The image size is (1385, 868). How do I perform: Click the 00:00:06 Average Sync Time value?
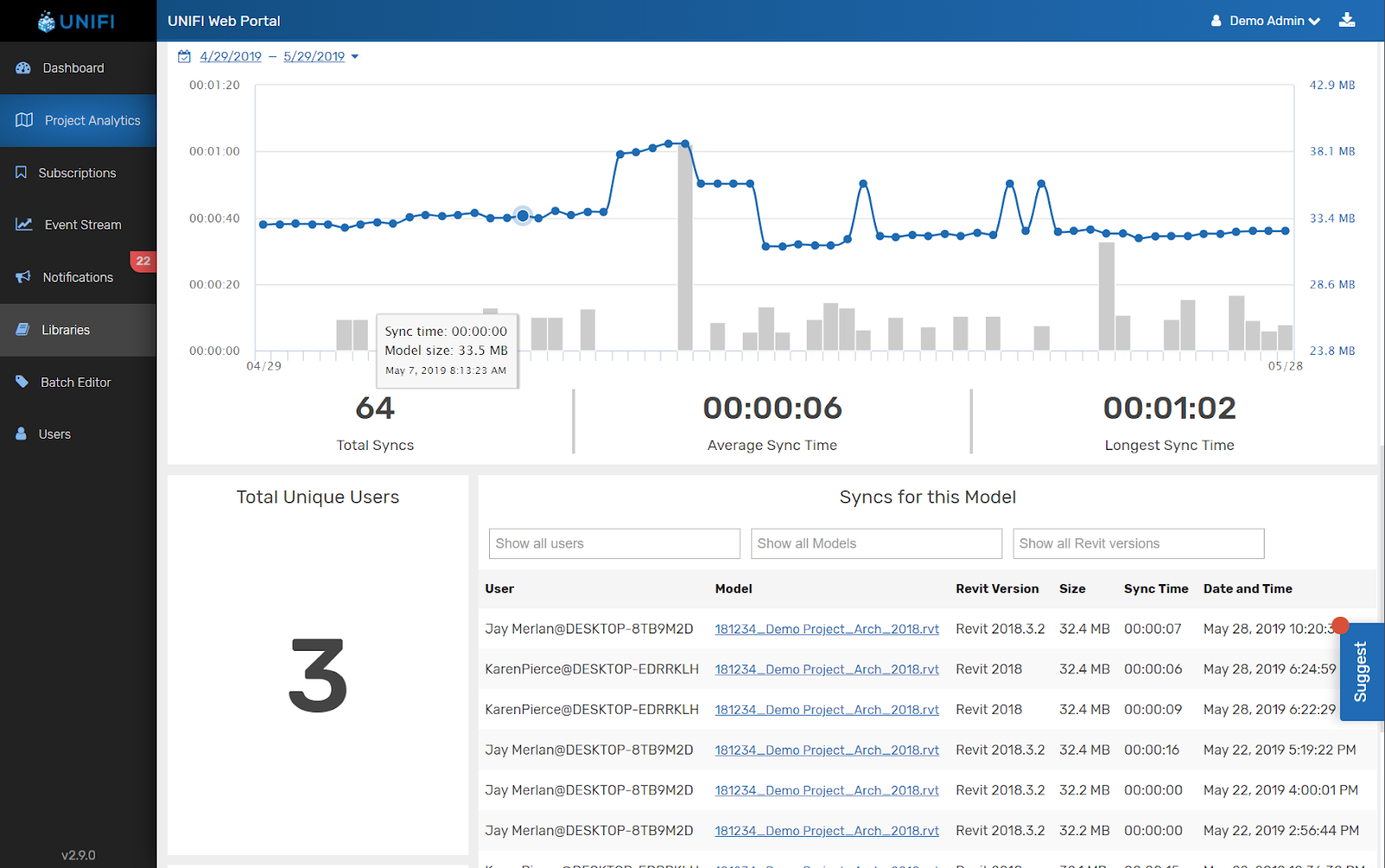coord(772,408)
